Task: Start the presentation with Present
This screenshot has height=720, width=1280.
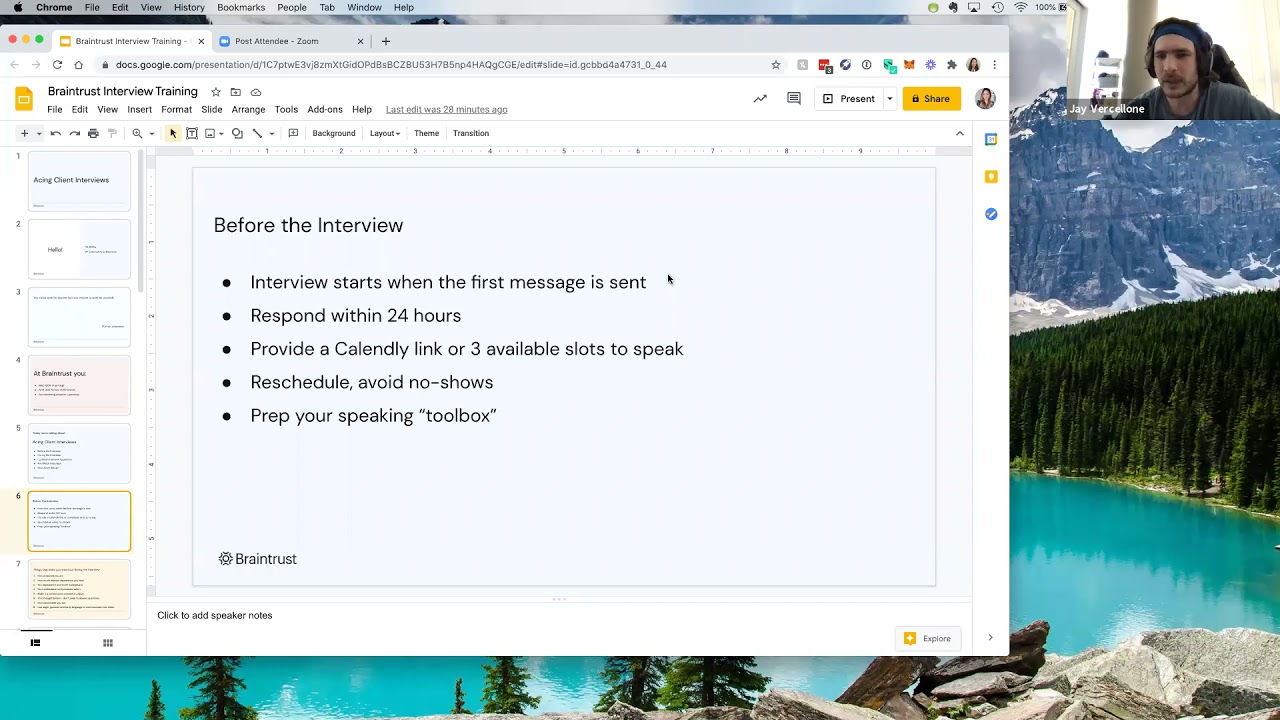Action: 848,99
